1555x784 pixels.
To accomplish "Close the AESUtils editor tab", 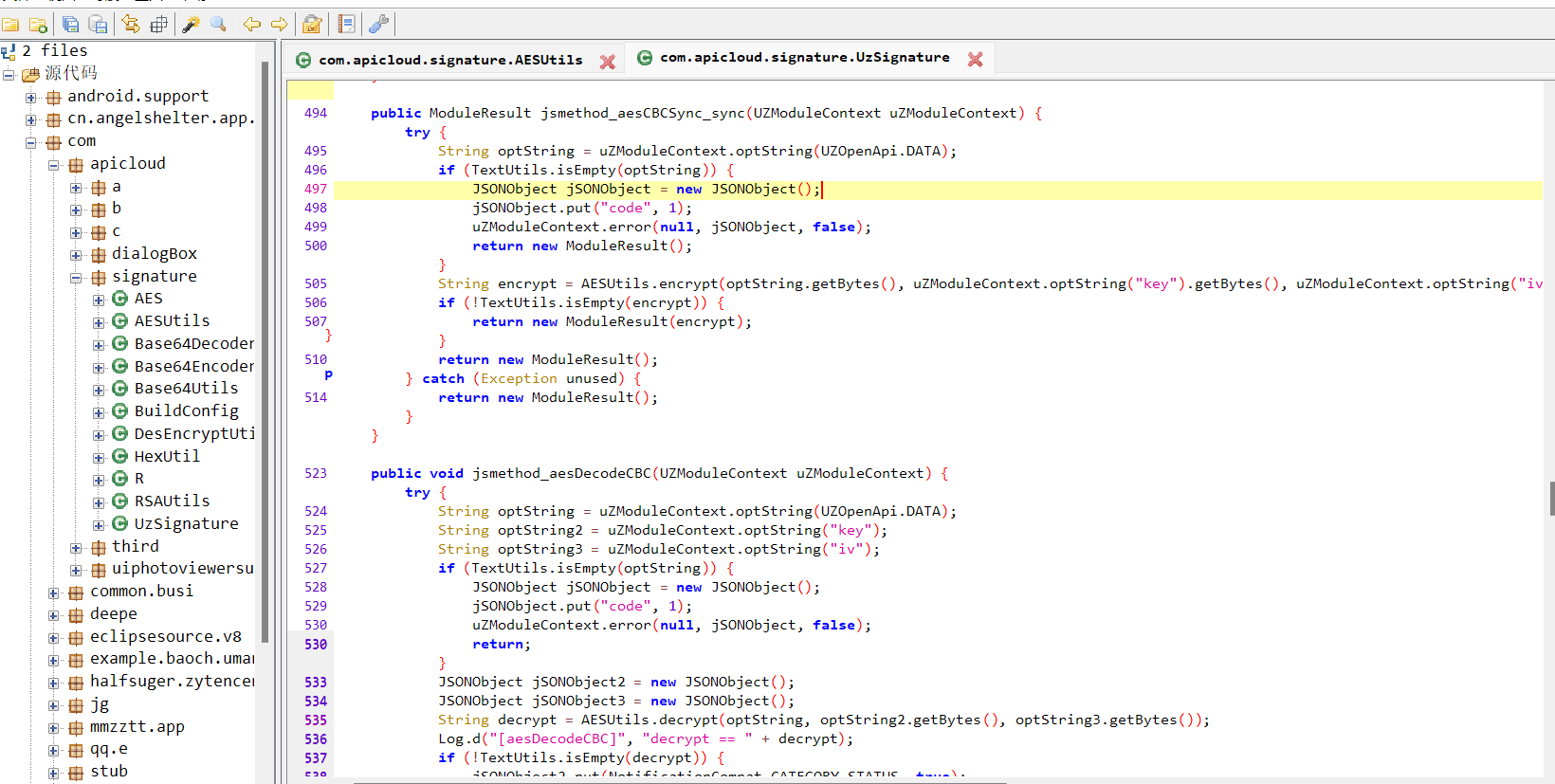I will point(608,62).
